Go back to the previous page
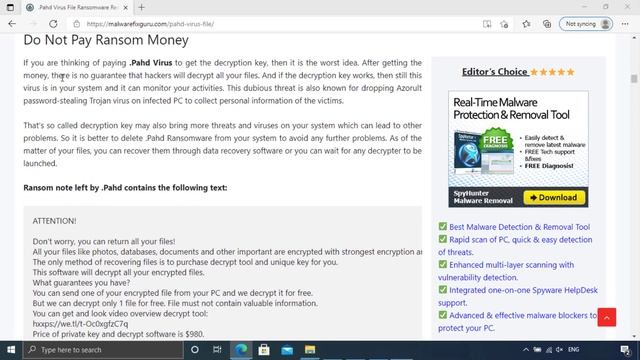The image size is (640, 360). 12,24
